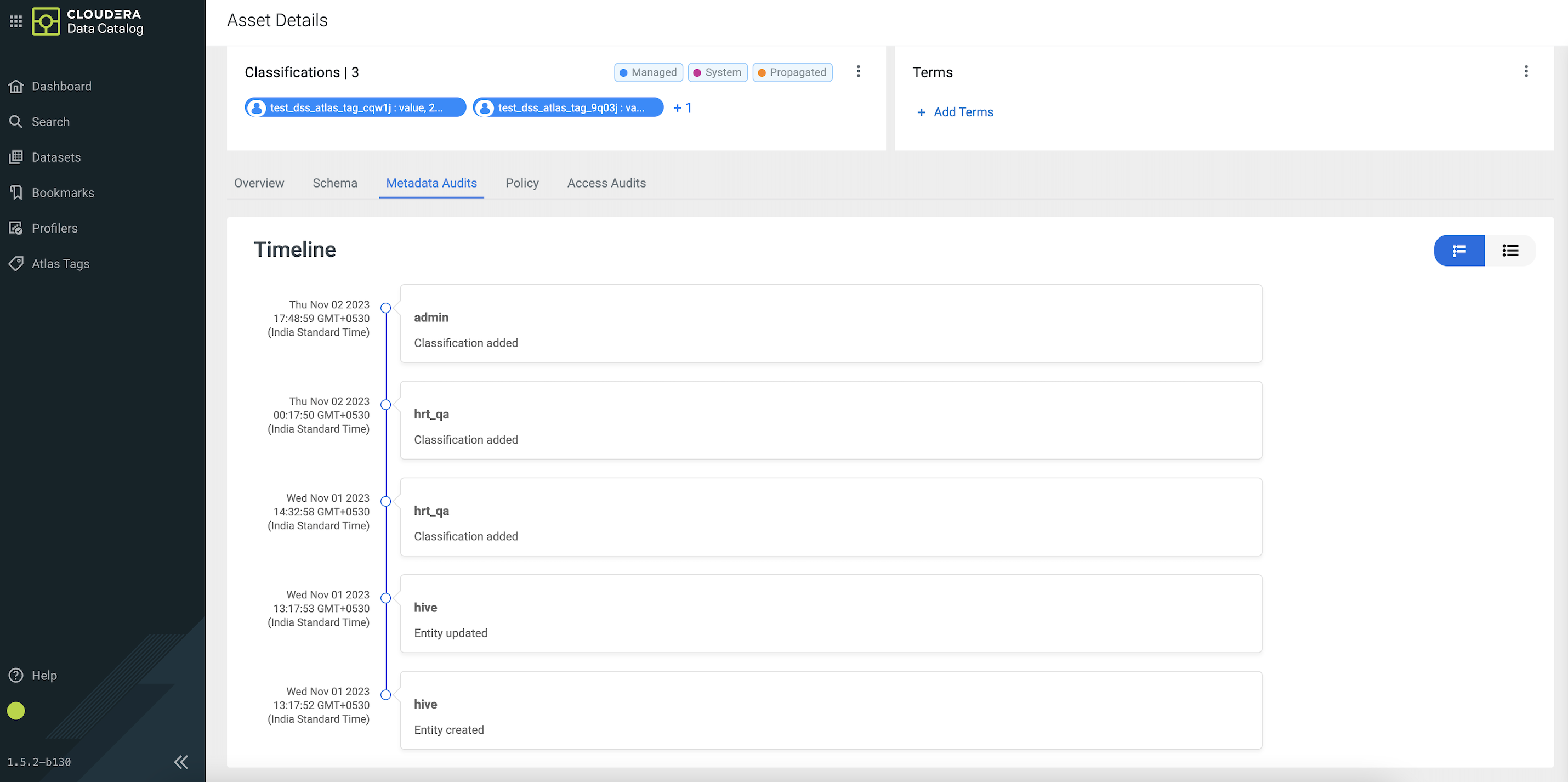Open Classifications three-dot menu
This screenshot has height=782, width=1568.
(858, 71)
